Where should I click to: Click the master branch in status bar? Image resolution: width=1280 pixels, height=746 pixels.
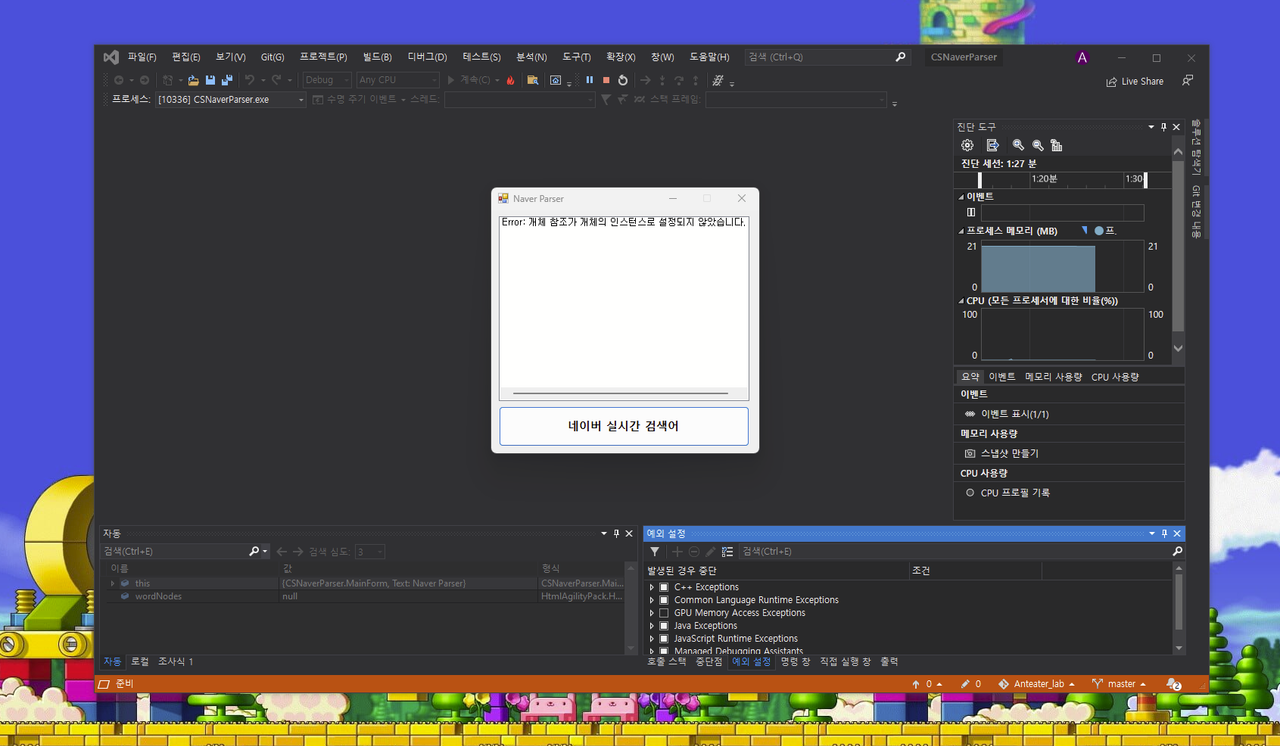point(1119,684)
